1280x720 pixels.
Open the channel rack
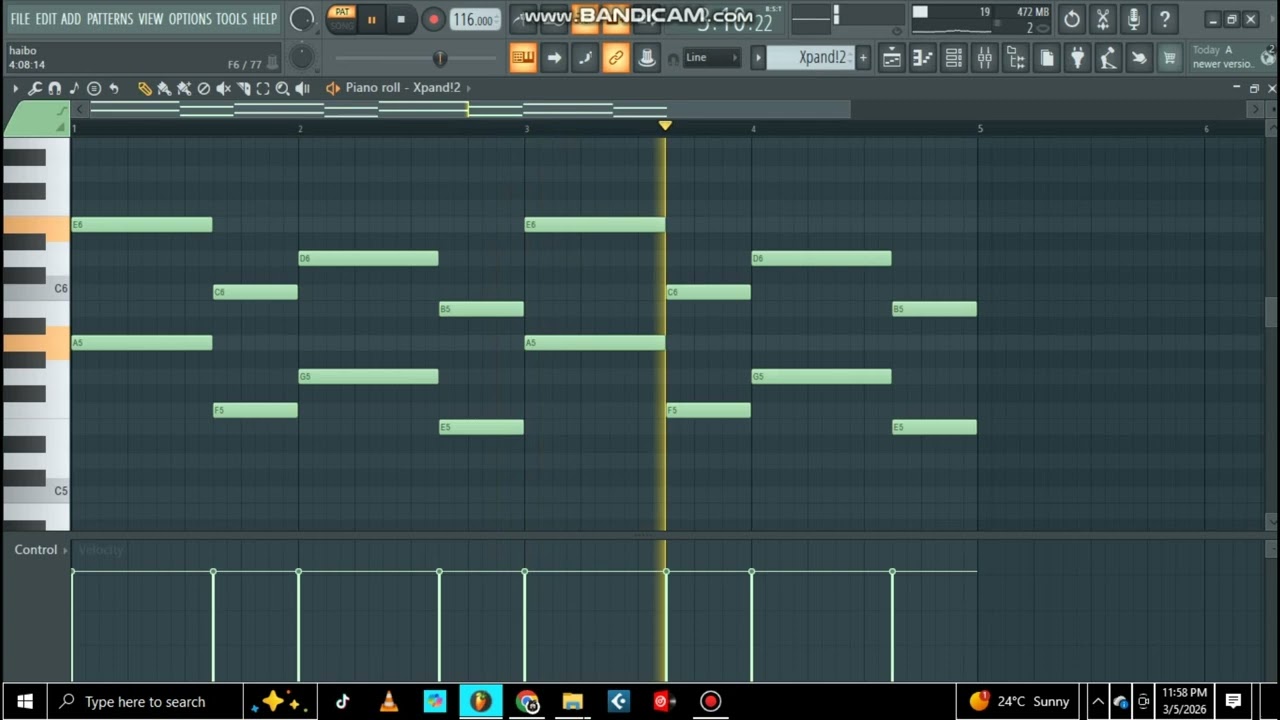(x=954, y=58)
